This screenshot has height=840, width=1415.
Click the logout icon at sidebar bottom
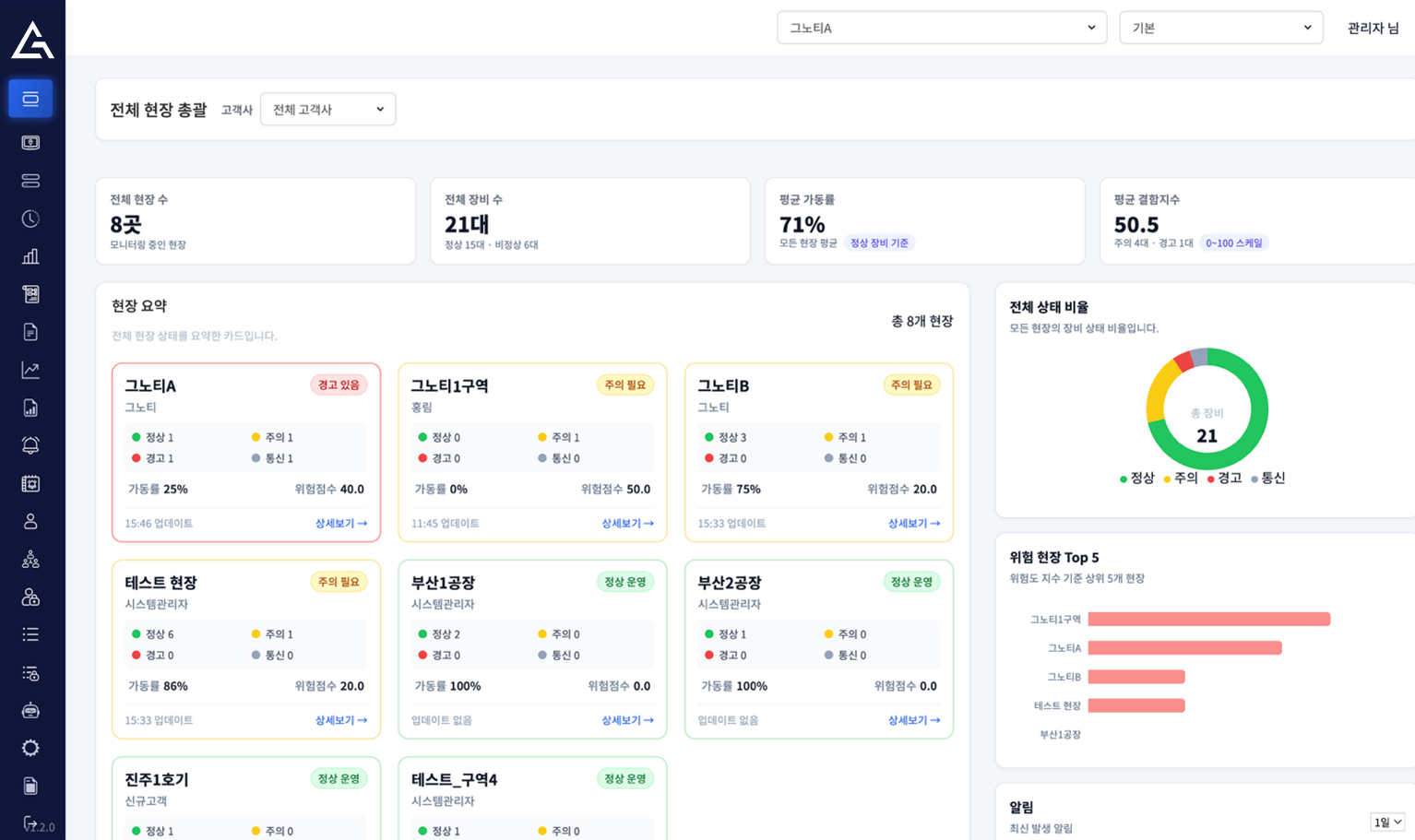pos(30,822)
